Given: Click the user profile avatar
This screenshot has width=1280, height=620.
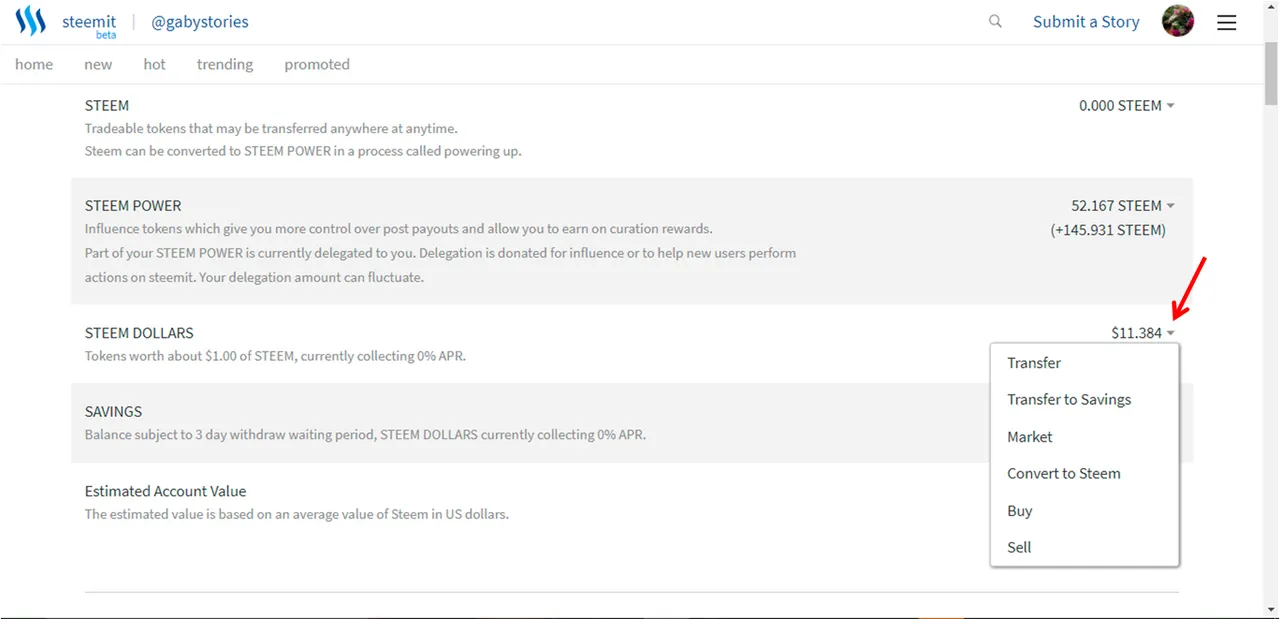Looking at the screenshot, I should tap(1178, 21).
